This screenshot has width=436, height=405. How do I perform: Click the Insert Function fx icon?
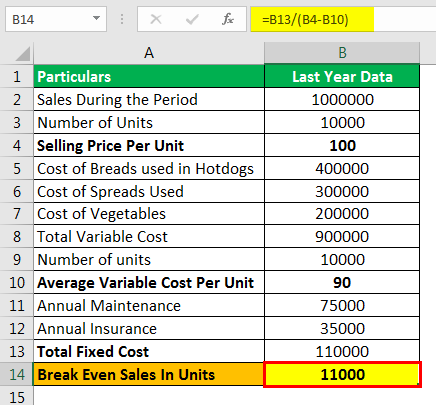[228, 19]
